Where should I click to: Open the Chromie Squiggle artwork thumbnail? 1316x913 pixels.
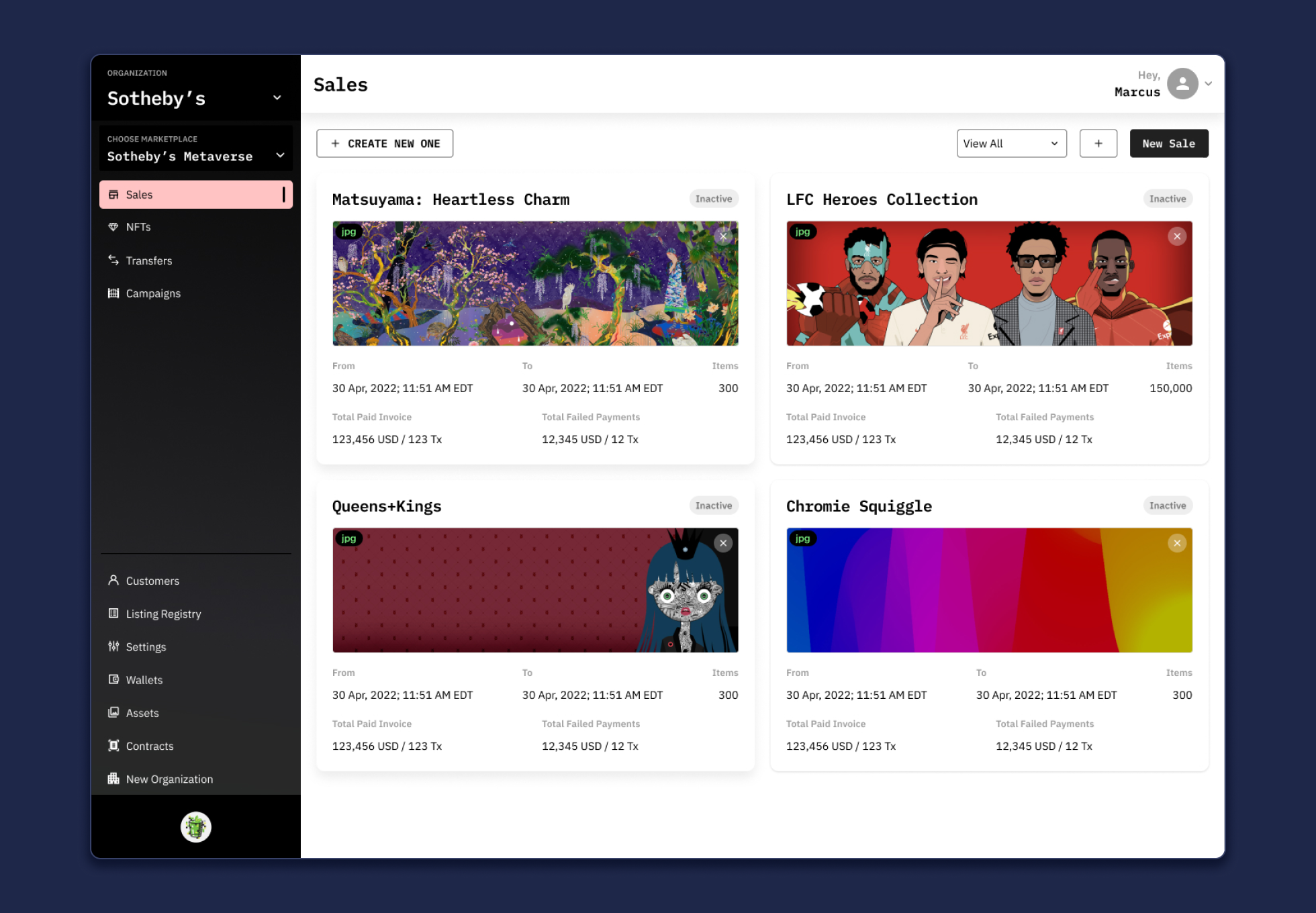(989, 590)
